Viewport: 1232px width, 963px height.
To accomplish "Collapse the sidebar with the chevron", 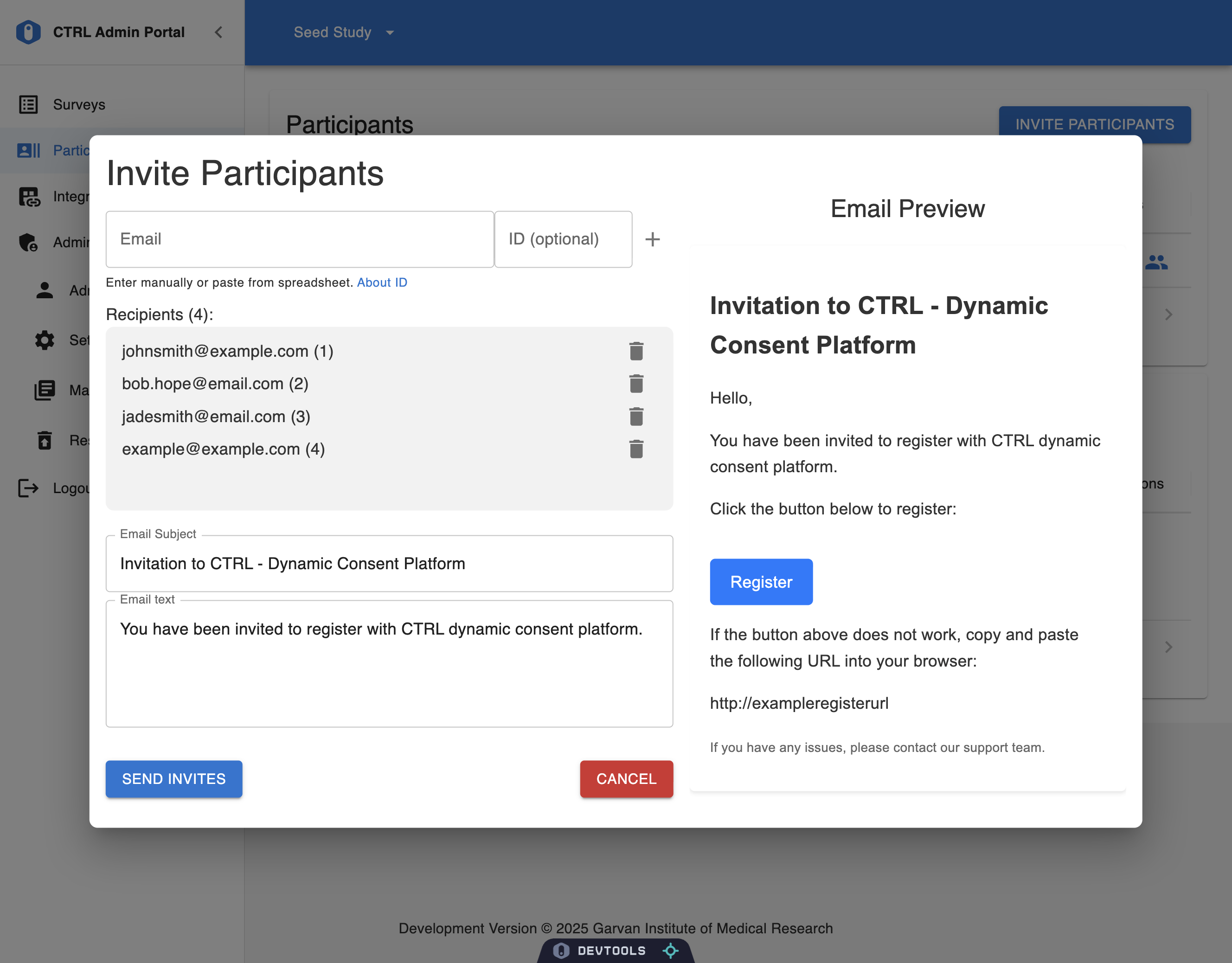I will 219,32.
